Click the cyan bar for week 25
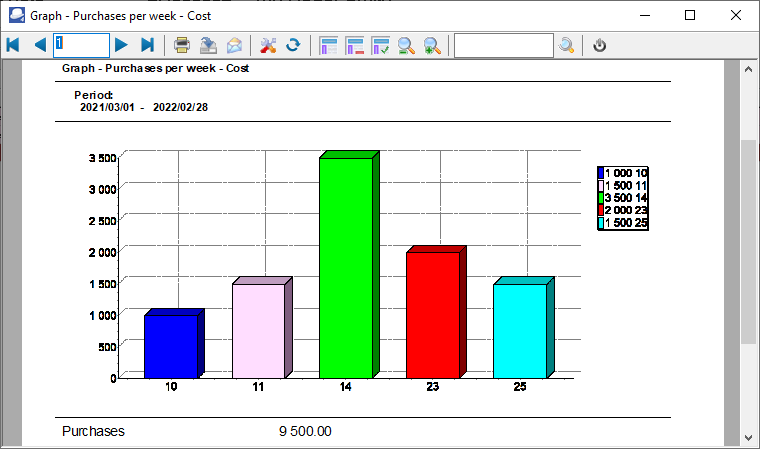This screenshot has width=760, height=449. pyautogui.click(x=520, y=331)
